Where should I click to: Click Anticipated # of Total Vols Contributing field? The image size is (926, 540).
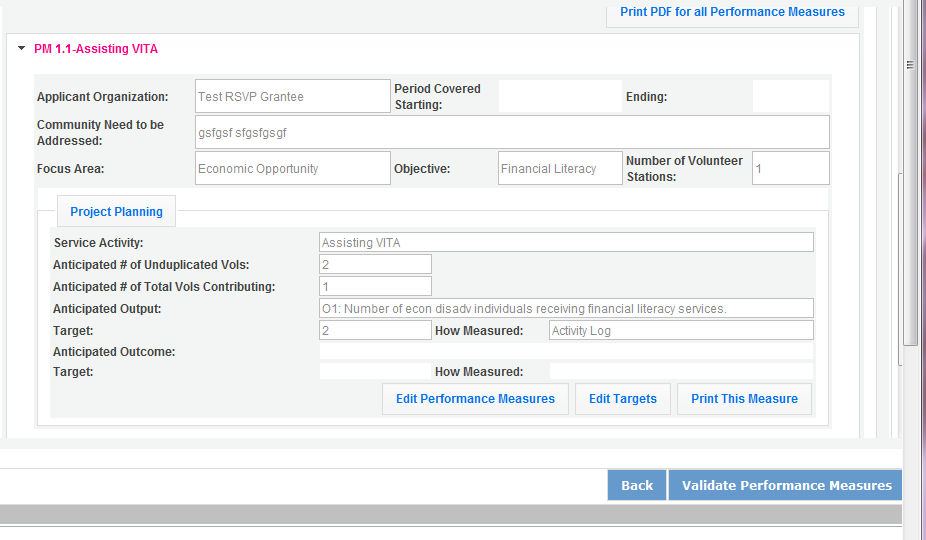(x=376, y=286)
